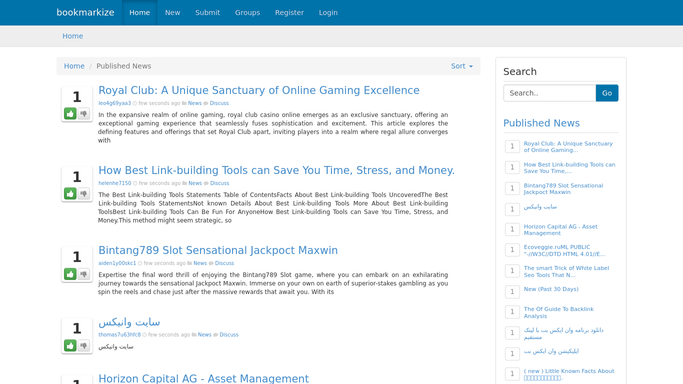This screenshot has width=683, height=384.
Task: Open the Login page
Action: click(328, 13)
